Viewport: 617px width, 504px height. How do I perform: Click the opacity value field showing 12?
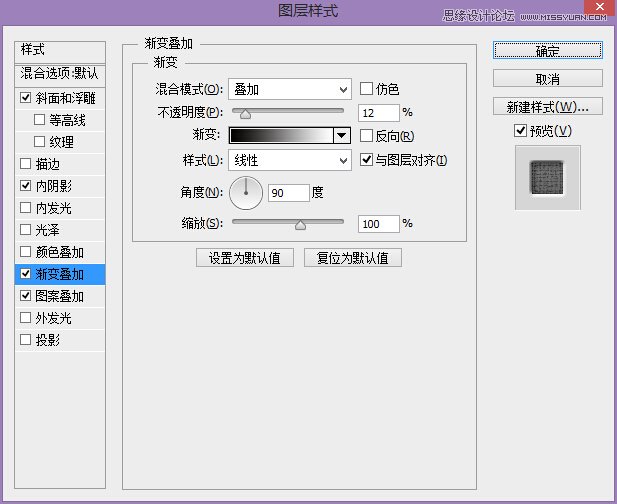tap(379, 113)
